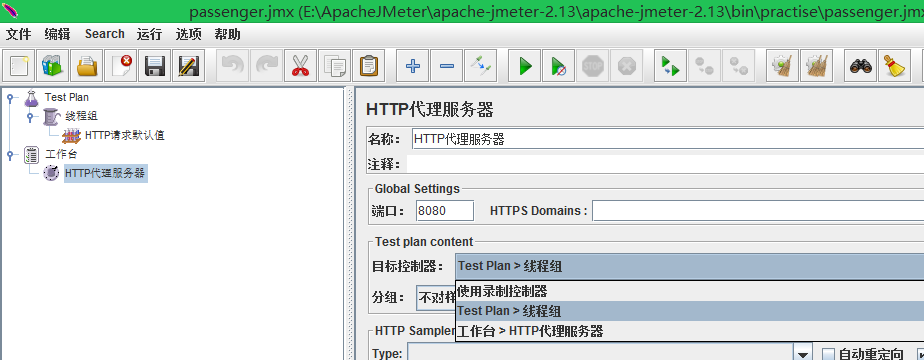The image size is (924, 360).
Task: Open the 目标控制器 combo box
Action: click(x=689, y=266)
